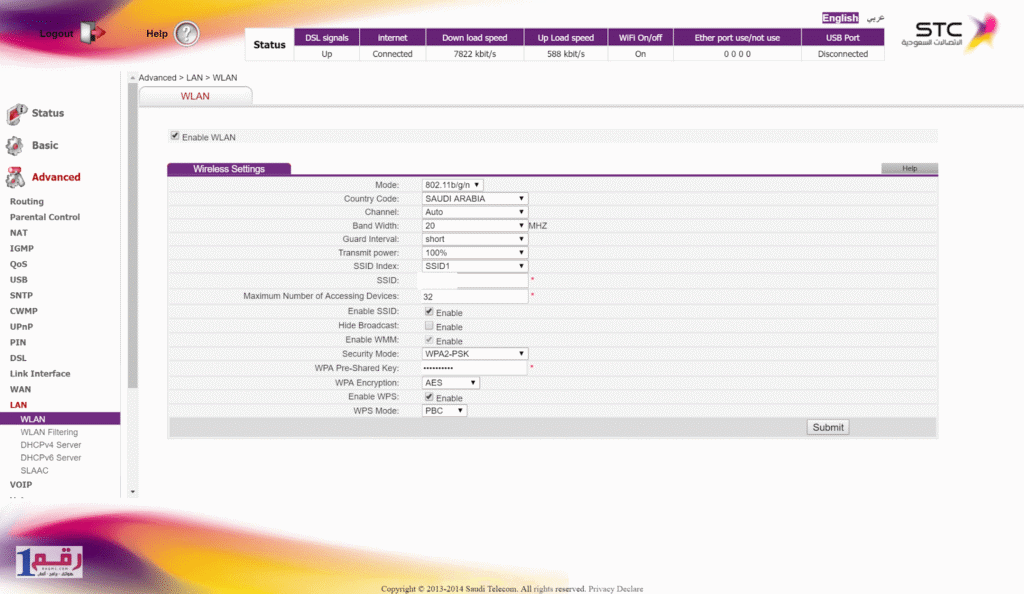Image resolution: width=1024 pixels, height=594 pixels.
Task: Click the WPA Pre-Shared Key field
Action: pyautogui.click(x=474, y=368)
